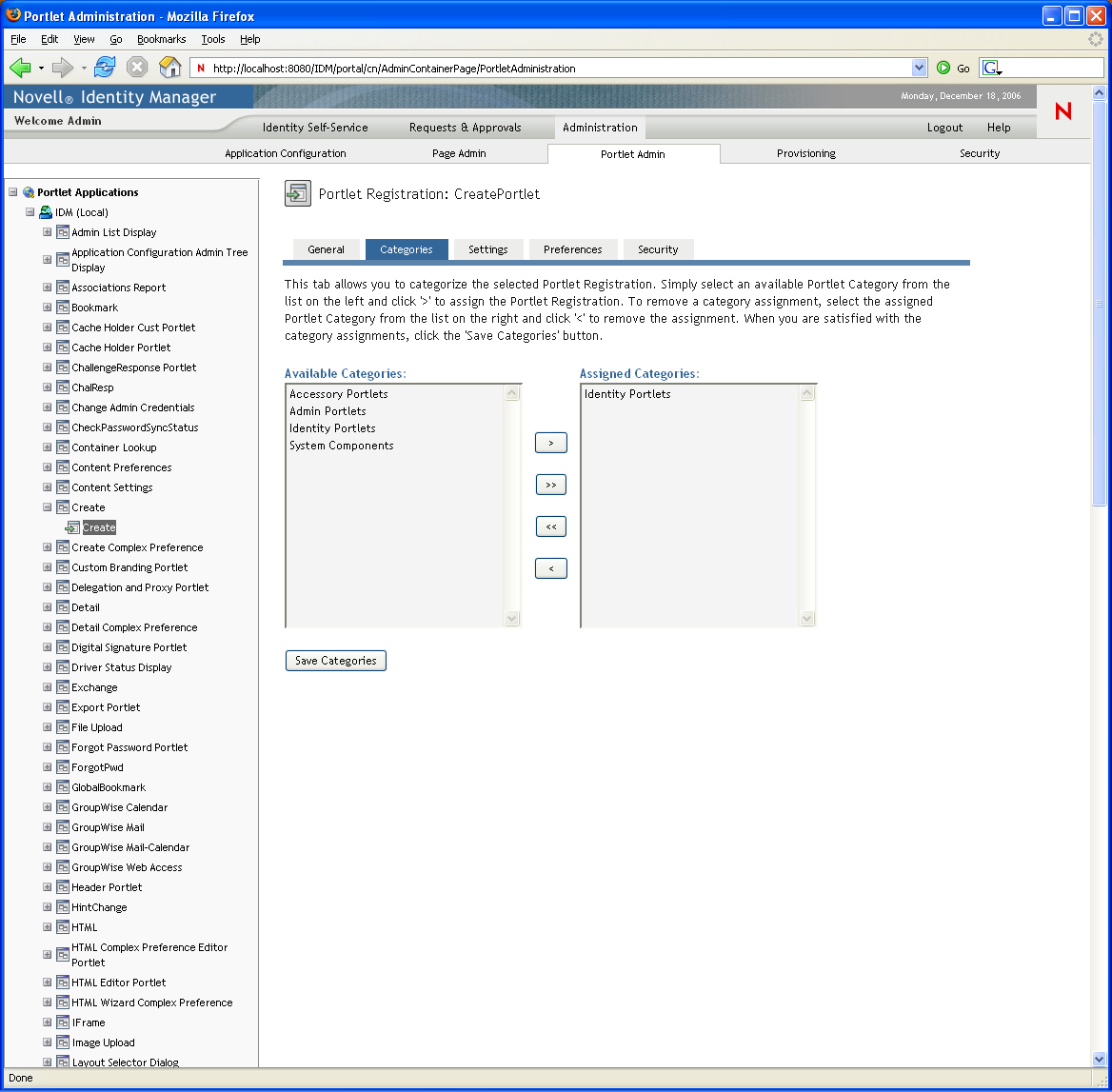
Task: Click the Logout link
Action: click(944, 128)
